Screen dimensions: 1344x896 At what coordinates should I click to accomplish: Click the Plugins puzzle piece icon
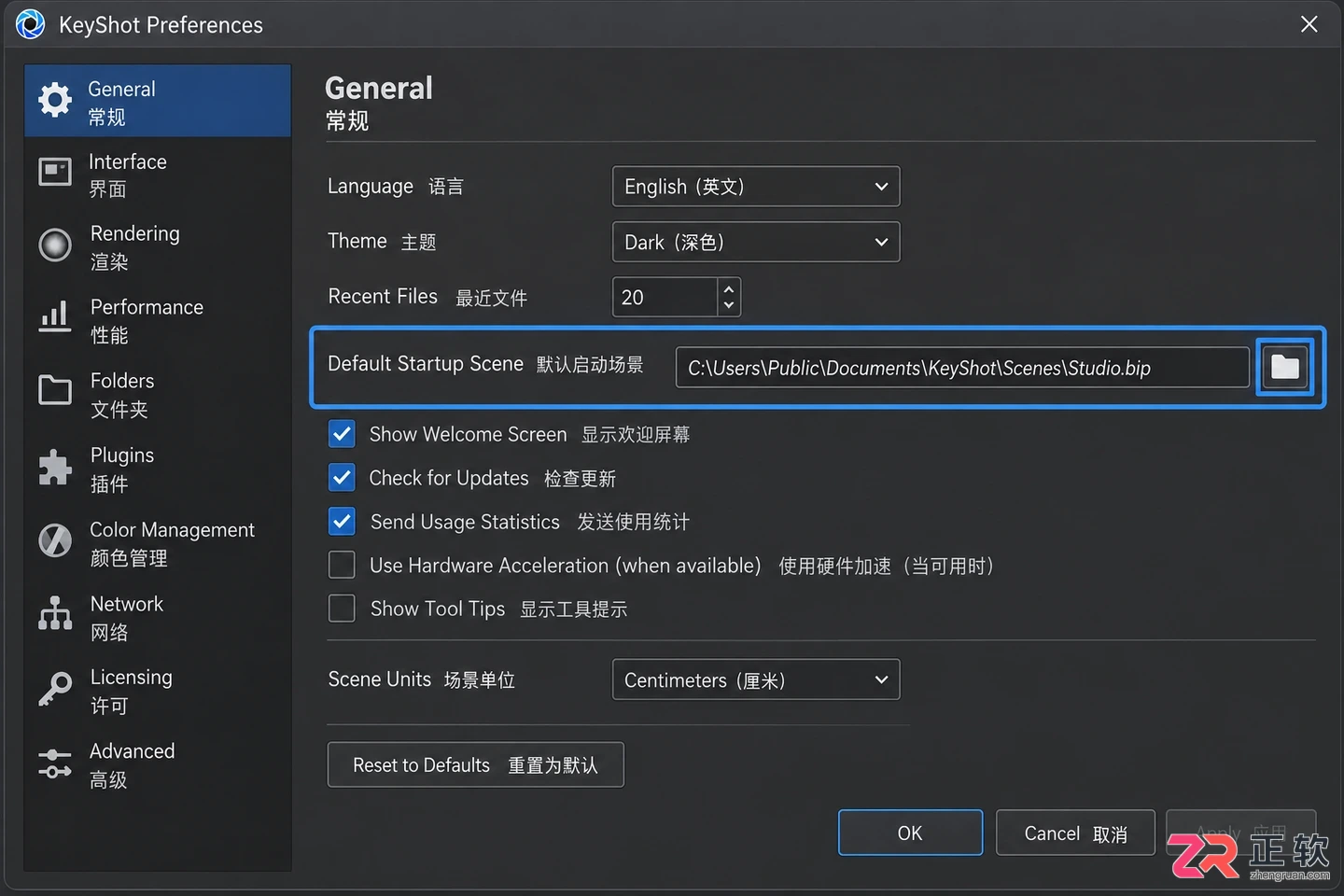(55, 467)
